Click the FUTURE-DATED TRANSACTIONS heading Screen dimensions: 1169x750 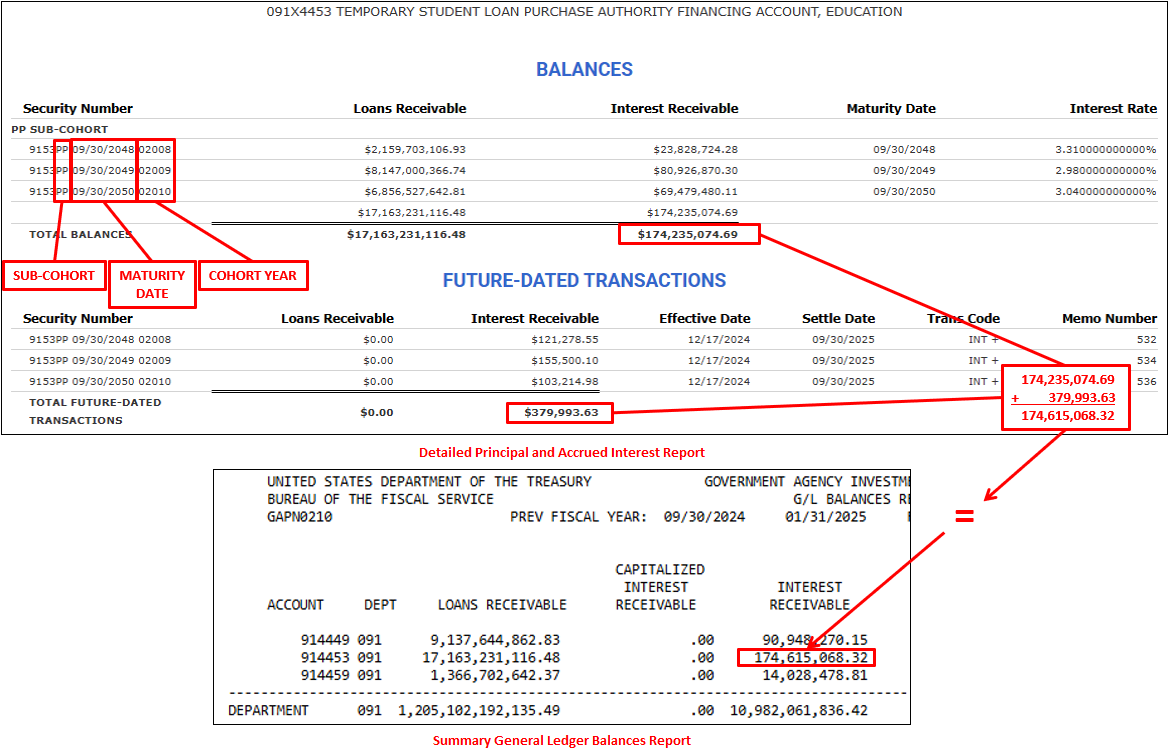[585, 281]
